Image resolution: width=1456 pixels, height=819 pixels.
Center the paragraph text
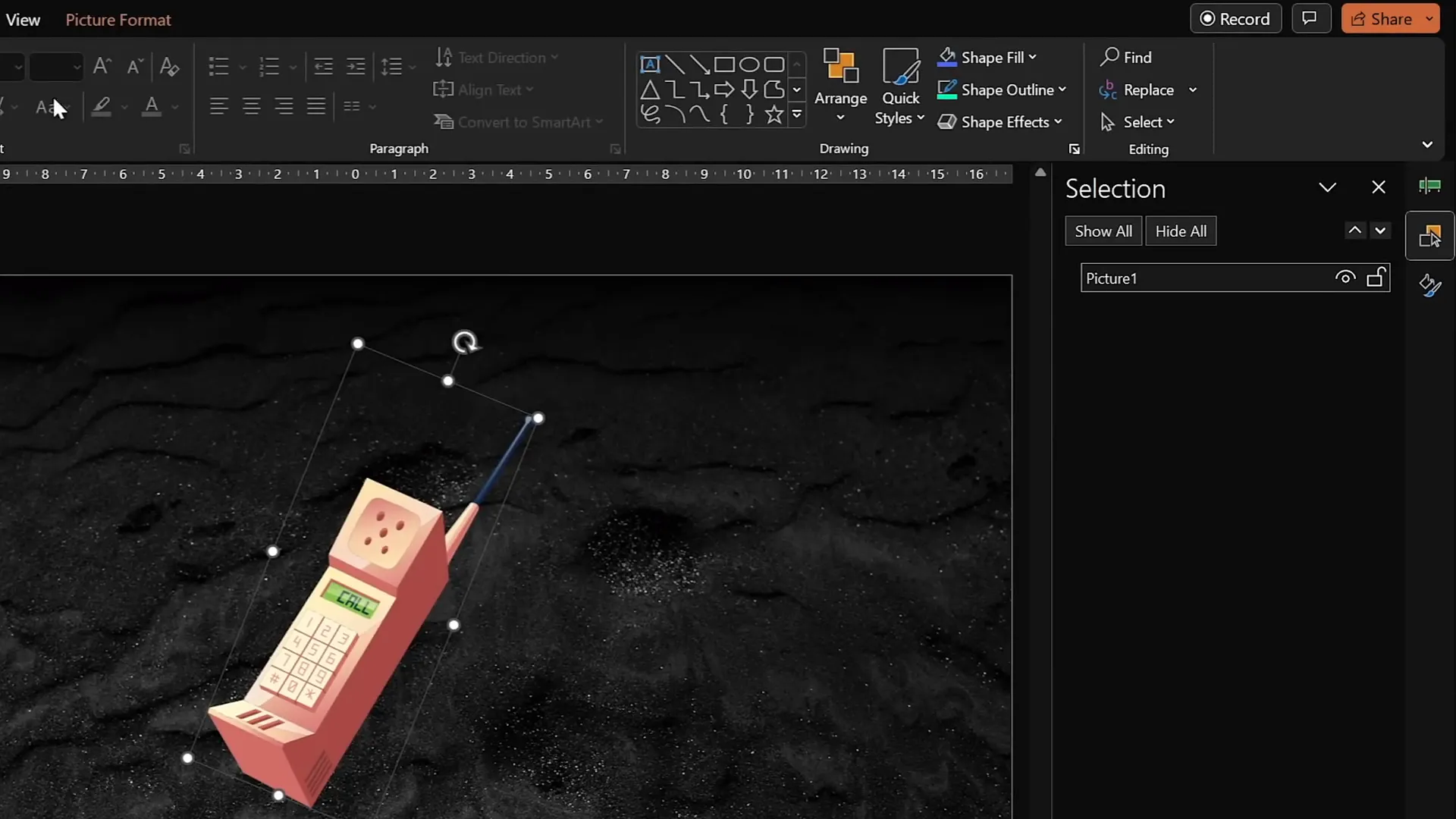[x=252, y=106]
